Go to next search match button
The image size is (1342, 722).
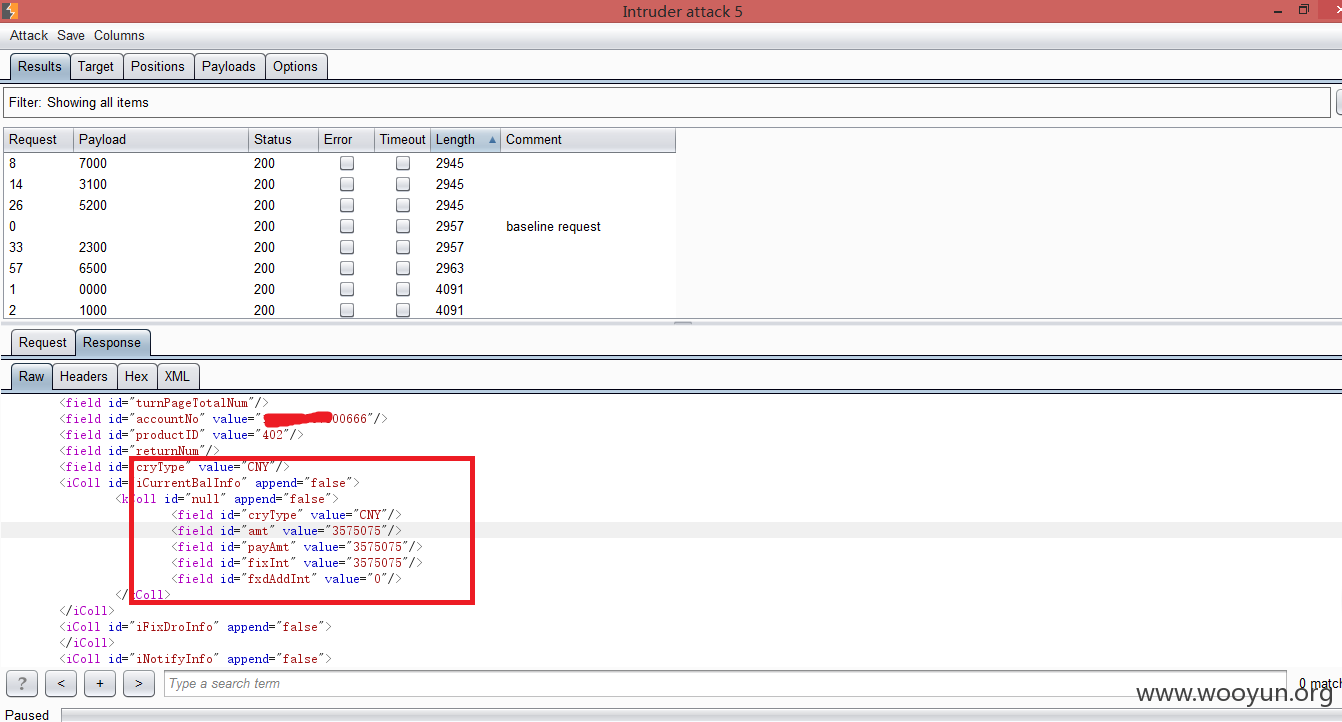(x=139, y=684)
